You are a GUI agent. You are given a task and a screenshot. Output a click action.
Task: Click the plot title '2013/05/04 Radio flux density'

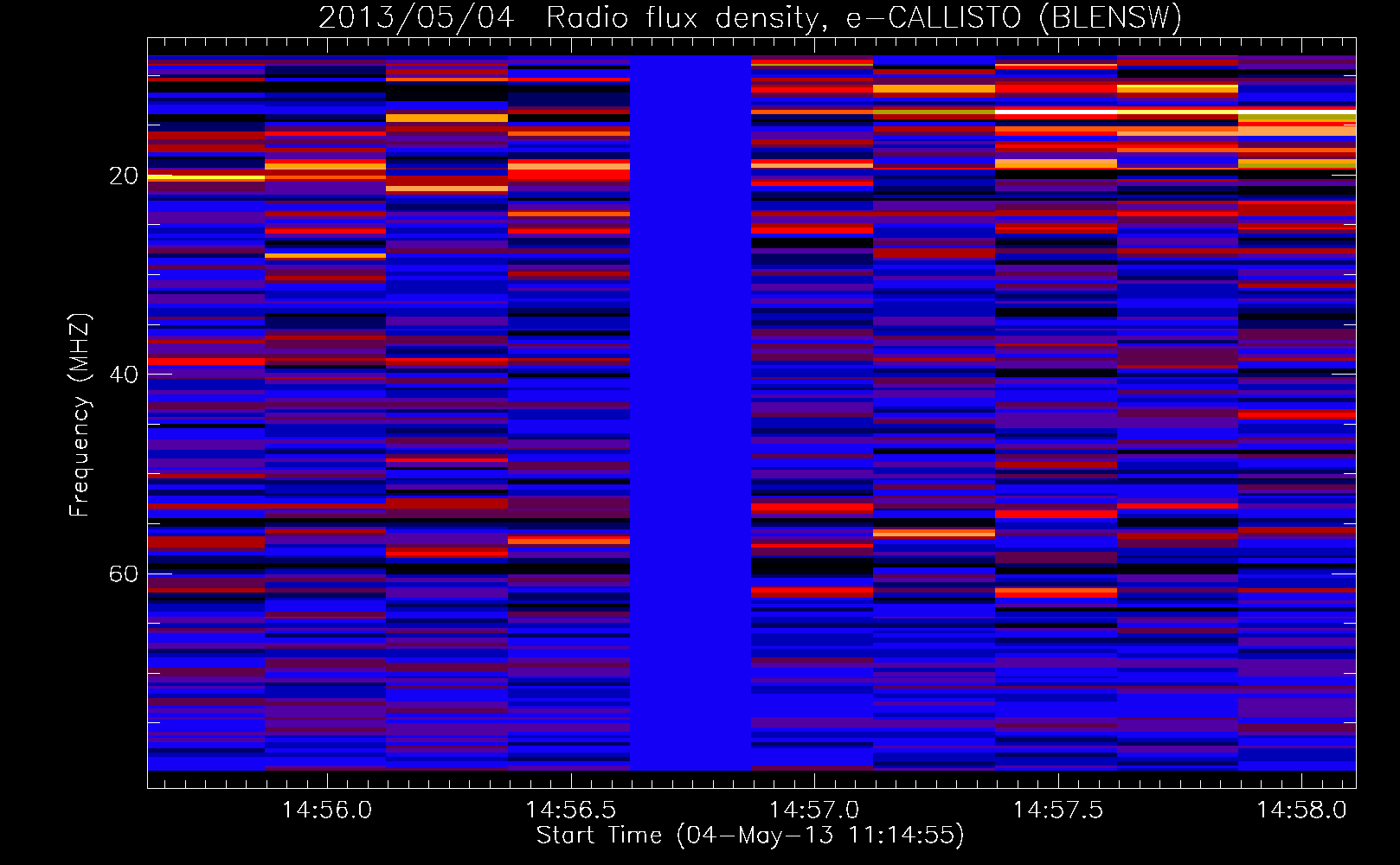click(x=750, y=17)
